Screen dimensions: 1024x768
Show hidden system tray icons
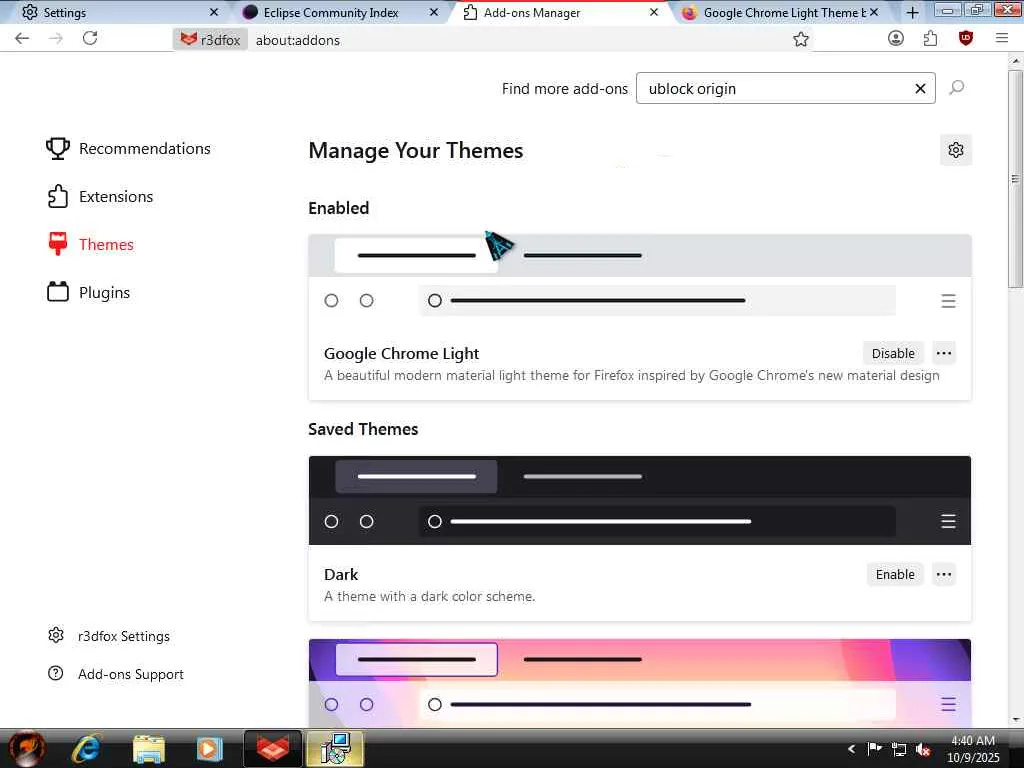(851, 749)
